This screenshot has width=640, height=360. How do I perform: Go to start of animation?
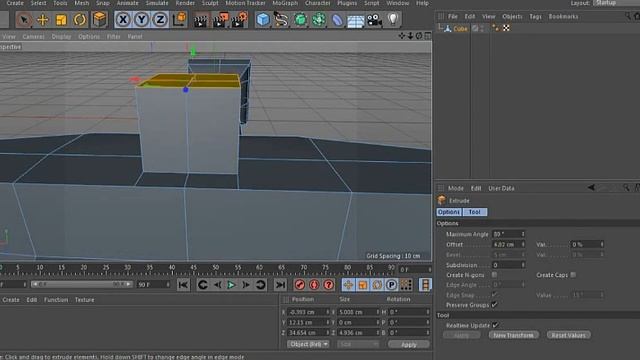(183, 285)
